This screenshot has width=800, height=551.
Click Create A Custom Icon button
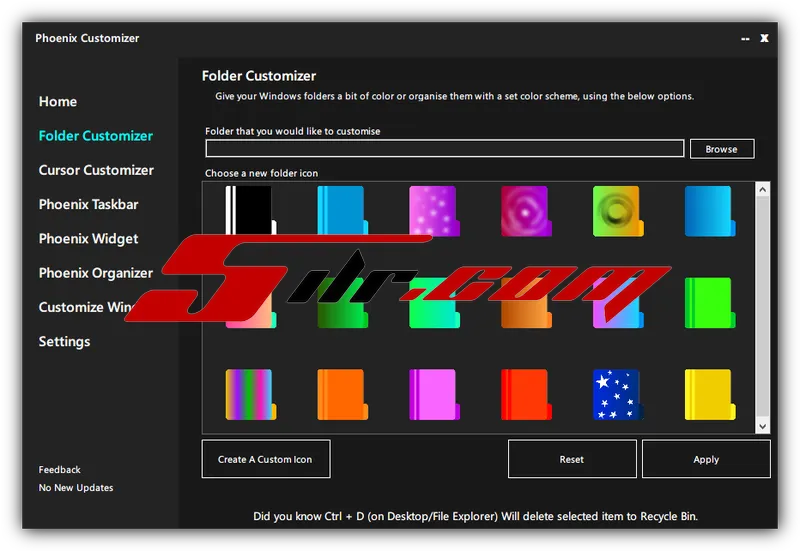(x=266, y=459)
